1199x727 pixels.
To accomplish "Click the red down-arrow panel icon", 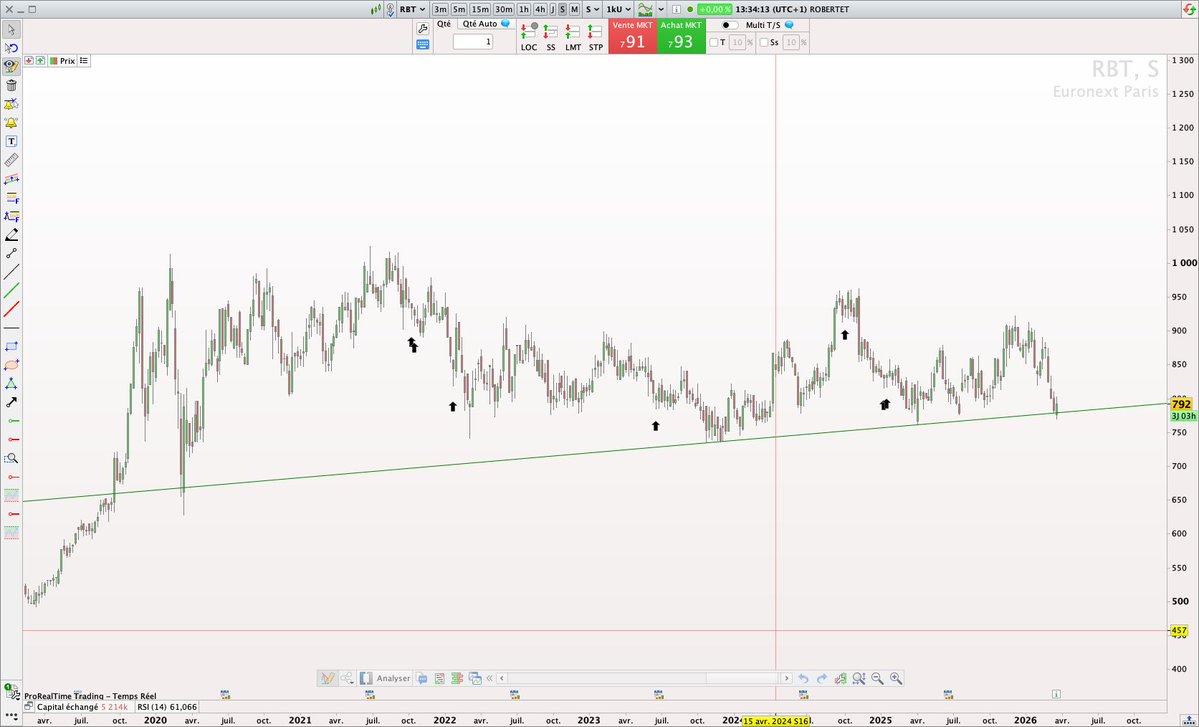I will [29, 60].
